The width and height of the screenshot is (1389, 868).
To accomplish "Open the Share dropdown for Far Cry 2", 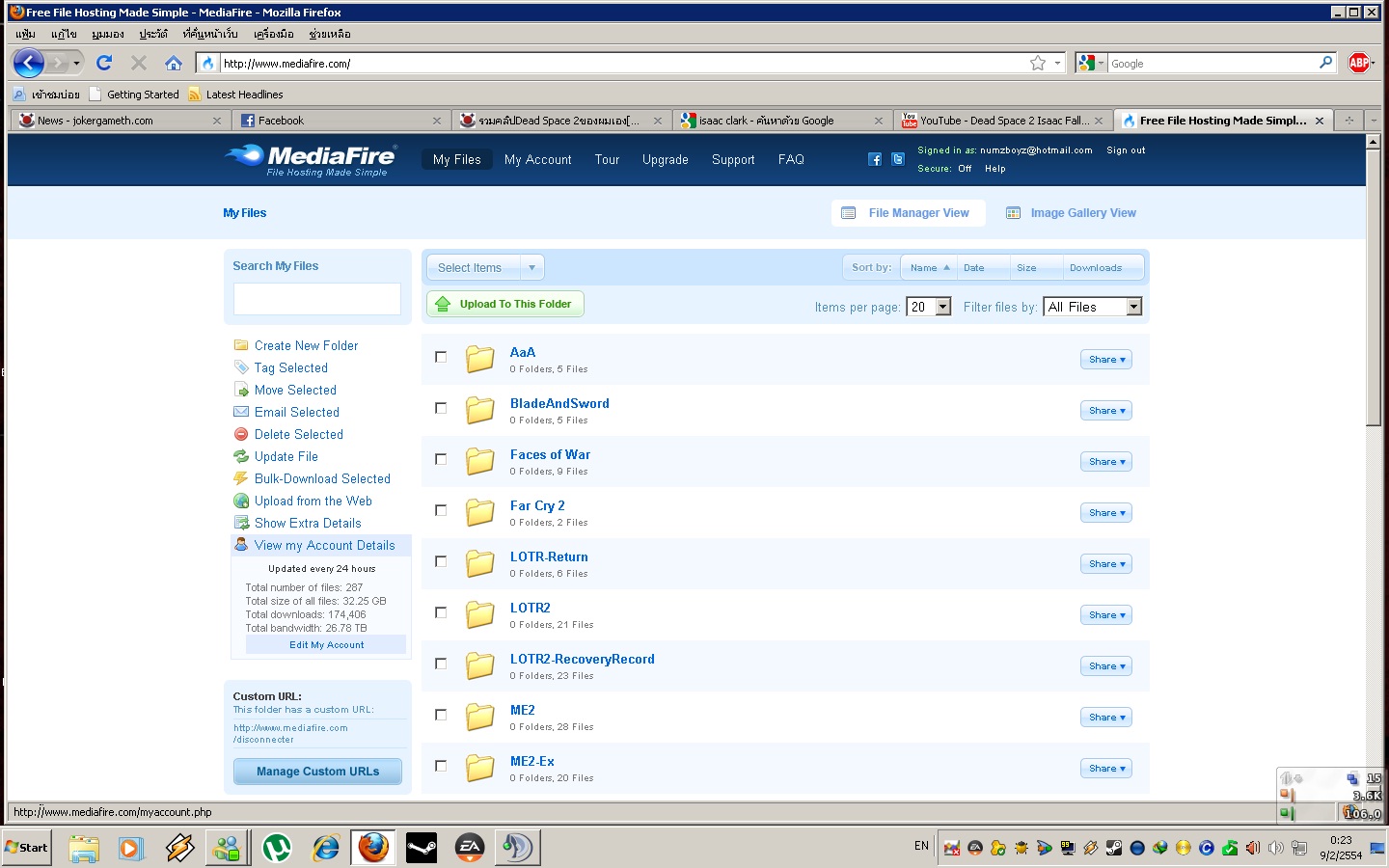I will (x=1106, y=513).
